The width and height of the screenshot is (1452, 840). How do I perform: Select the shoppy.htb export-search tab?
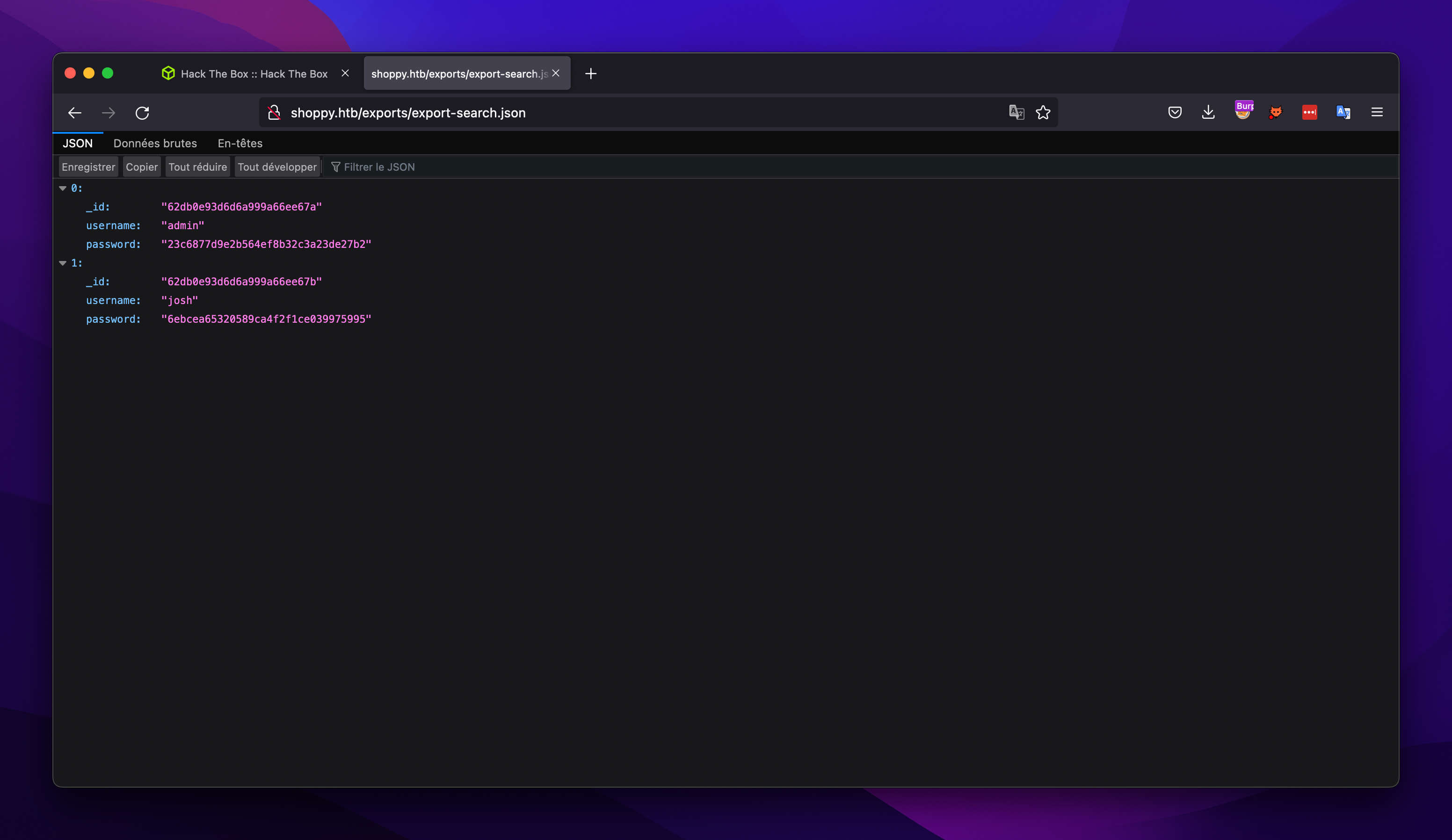coord(467,74)
